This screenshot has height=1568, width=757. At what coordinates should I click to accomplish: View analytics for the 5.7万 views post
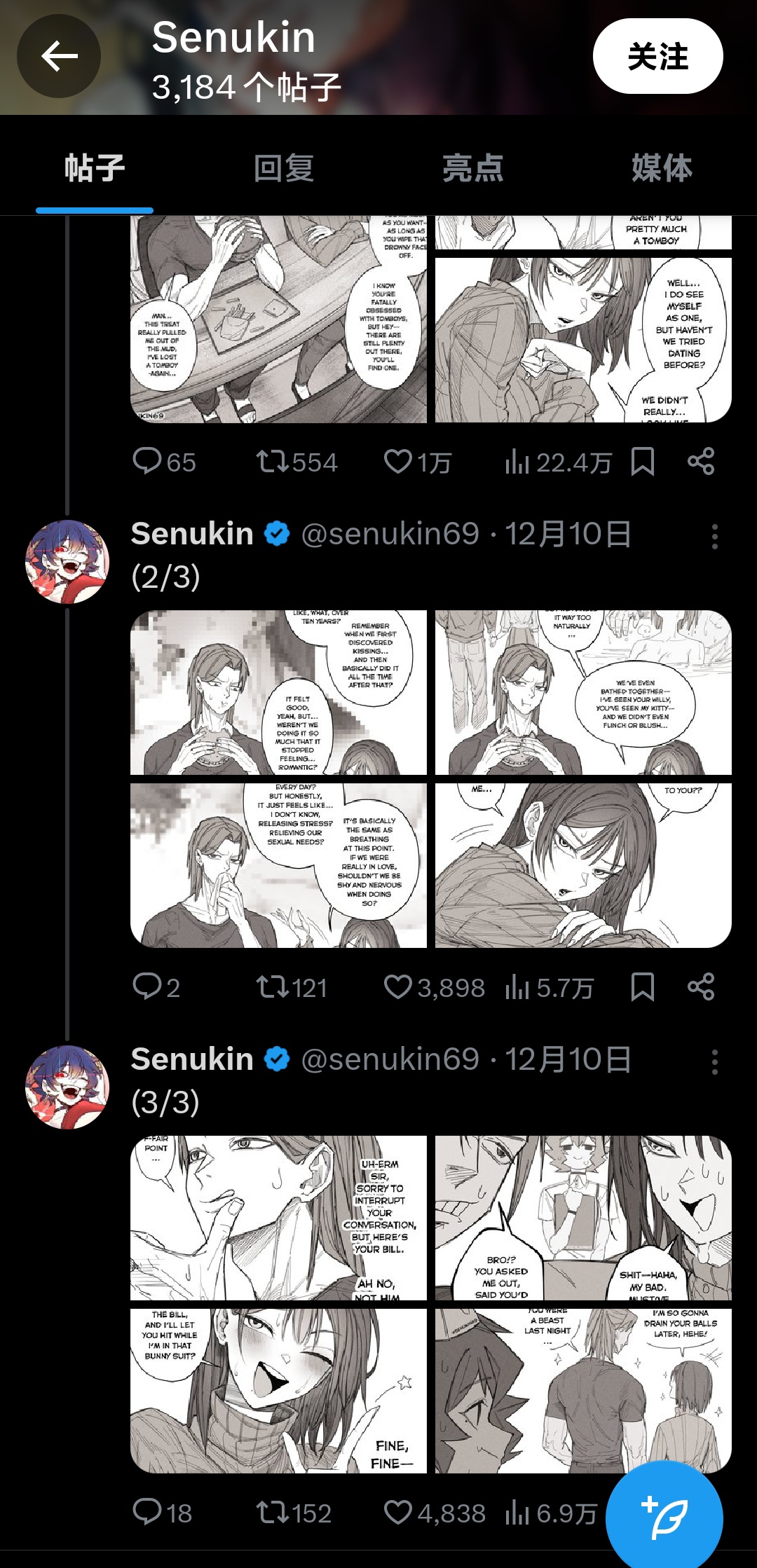coord(517,986)
